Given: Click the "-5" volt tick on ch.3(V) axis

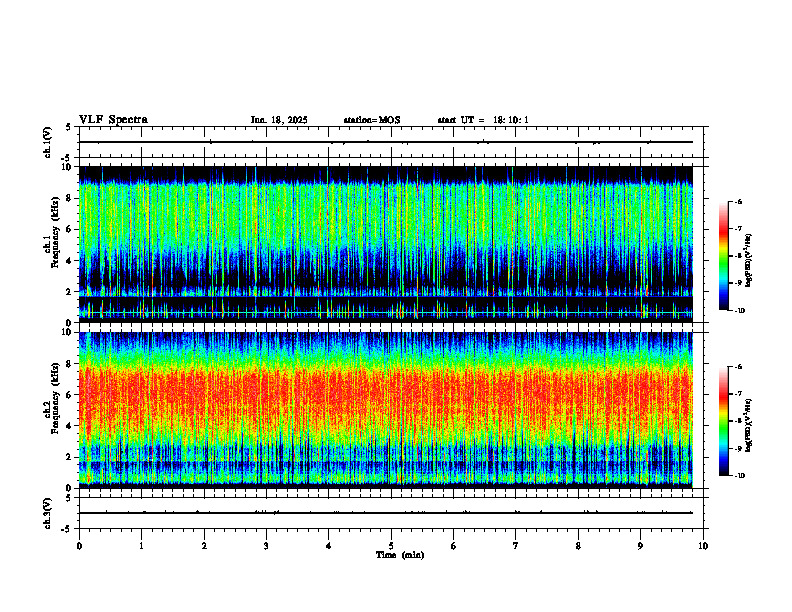Looking at the screenshot, I should (x=66, y=529).
